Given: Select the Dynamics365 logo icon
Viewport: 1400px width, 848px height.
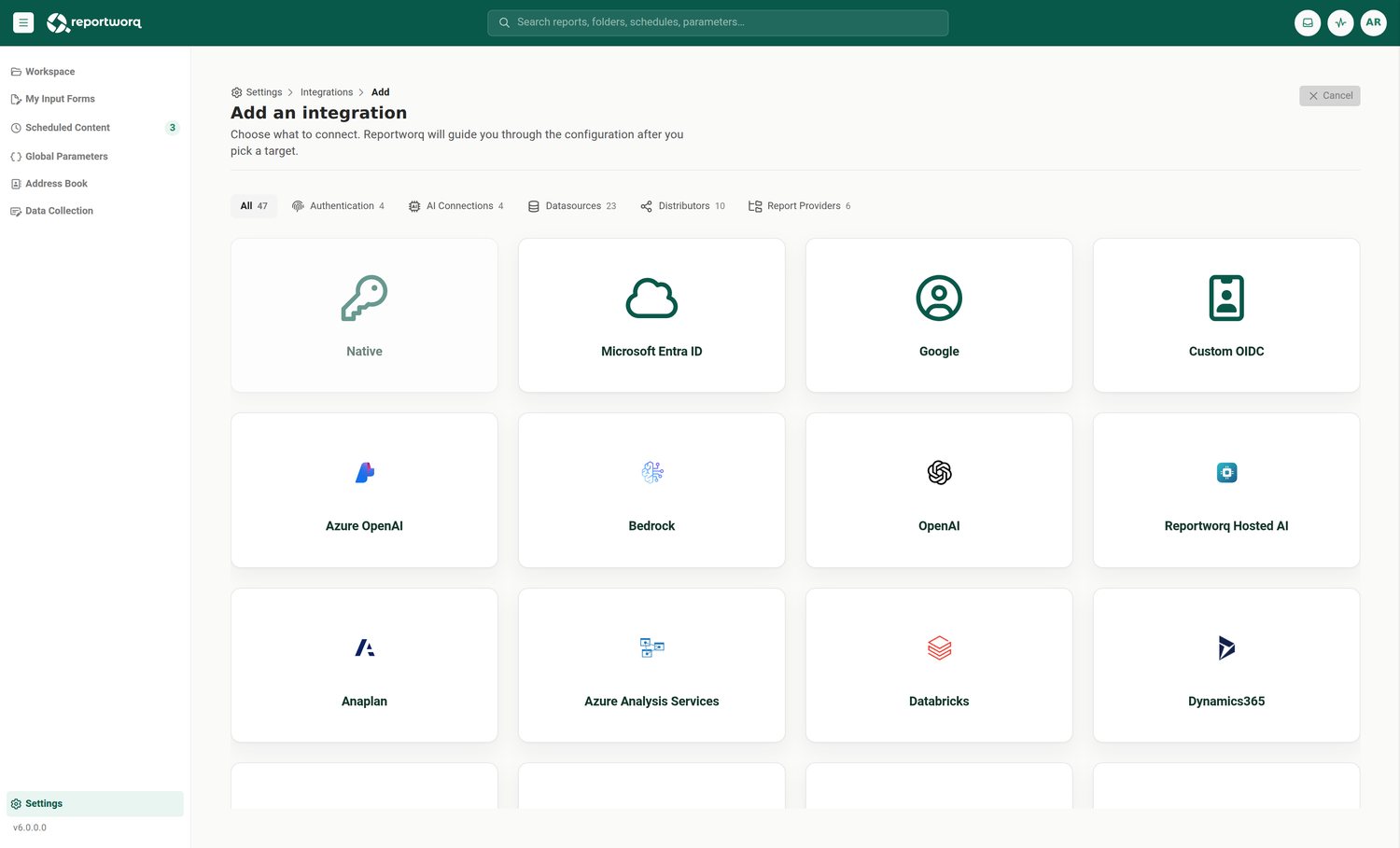Looking at the screenshot, I should [x=1226, y=647].
